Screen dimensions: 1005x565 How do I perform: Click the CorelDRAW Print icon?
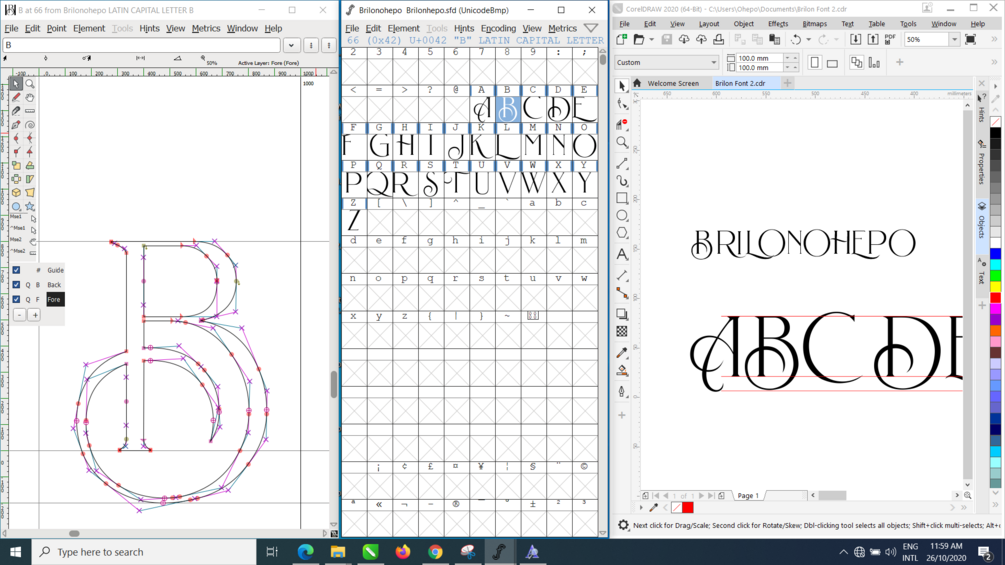click(718, 40)
